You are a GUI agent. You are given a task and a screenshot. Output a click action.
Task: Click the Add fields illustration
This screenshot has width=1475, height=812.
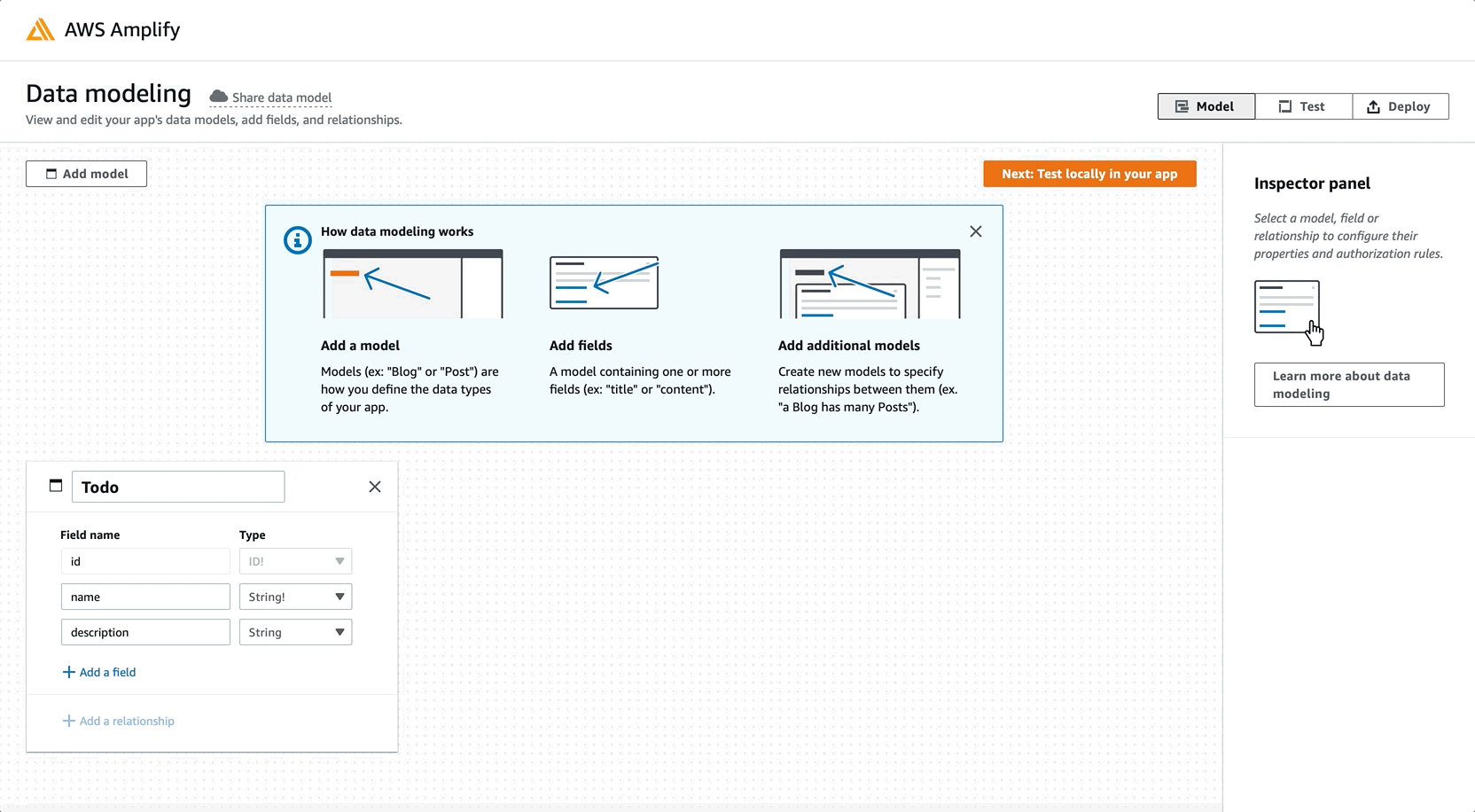pyautogui.click(x=604, y=283)
